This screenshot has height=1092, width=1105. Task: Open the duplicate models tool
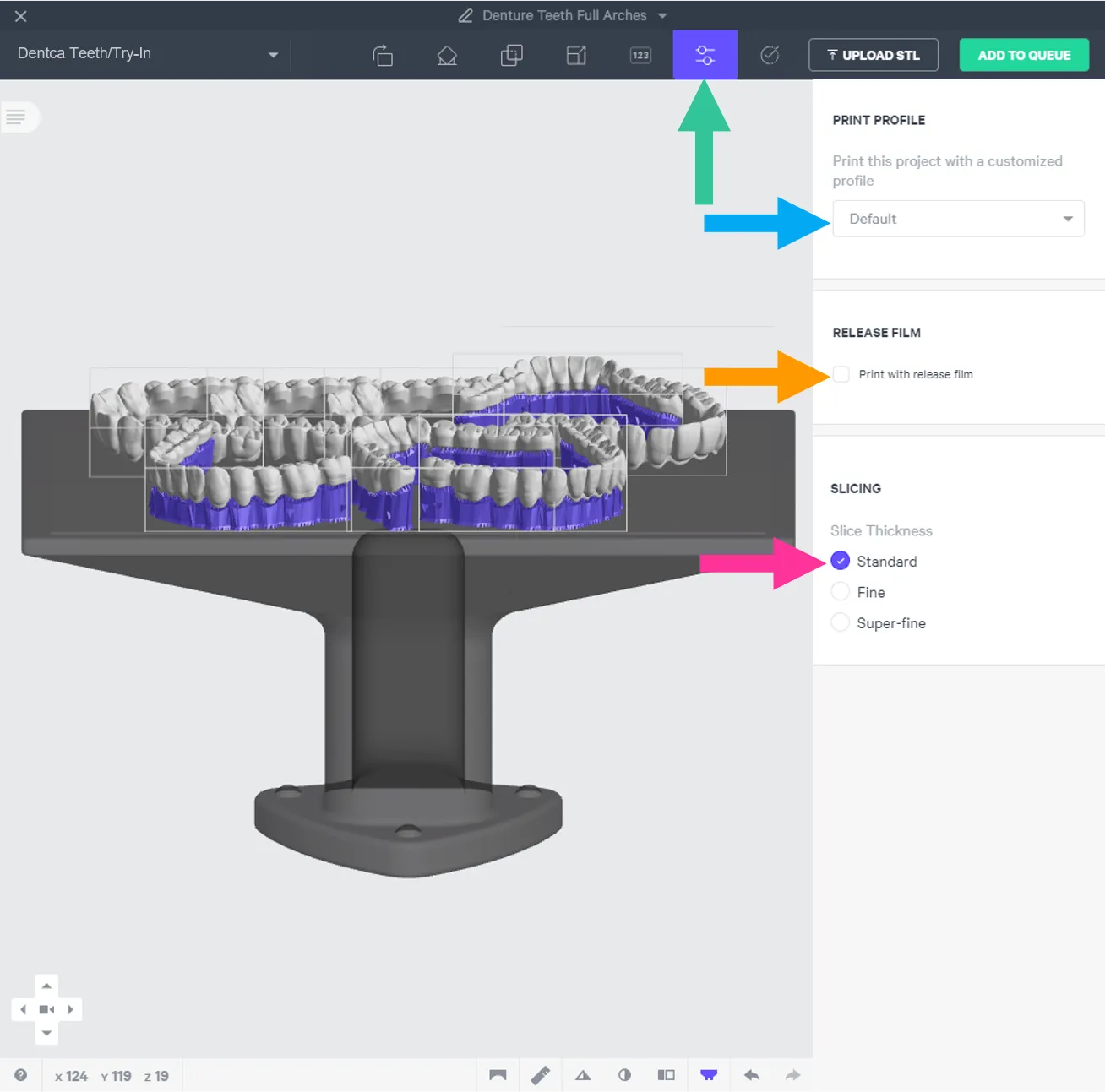tap(512, 55)
